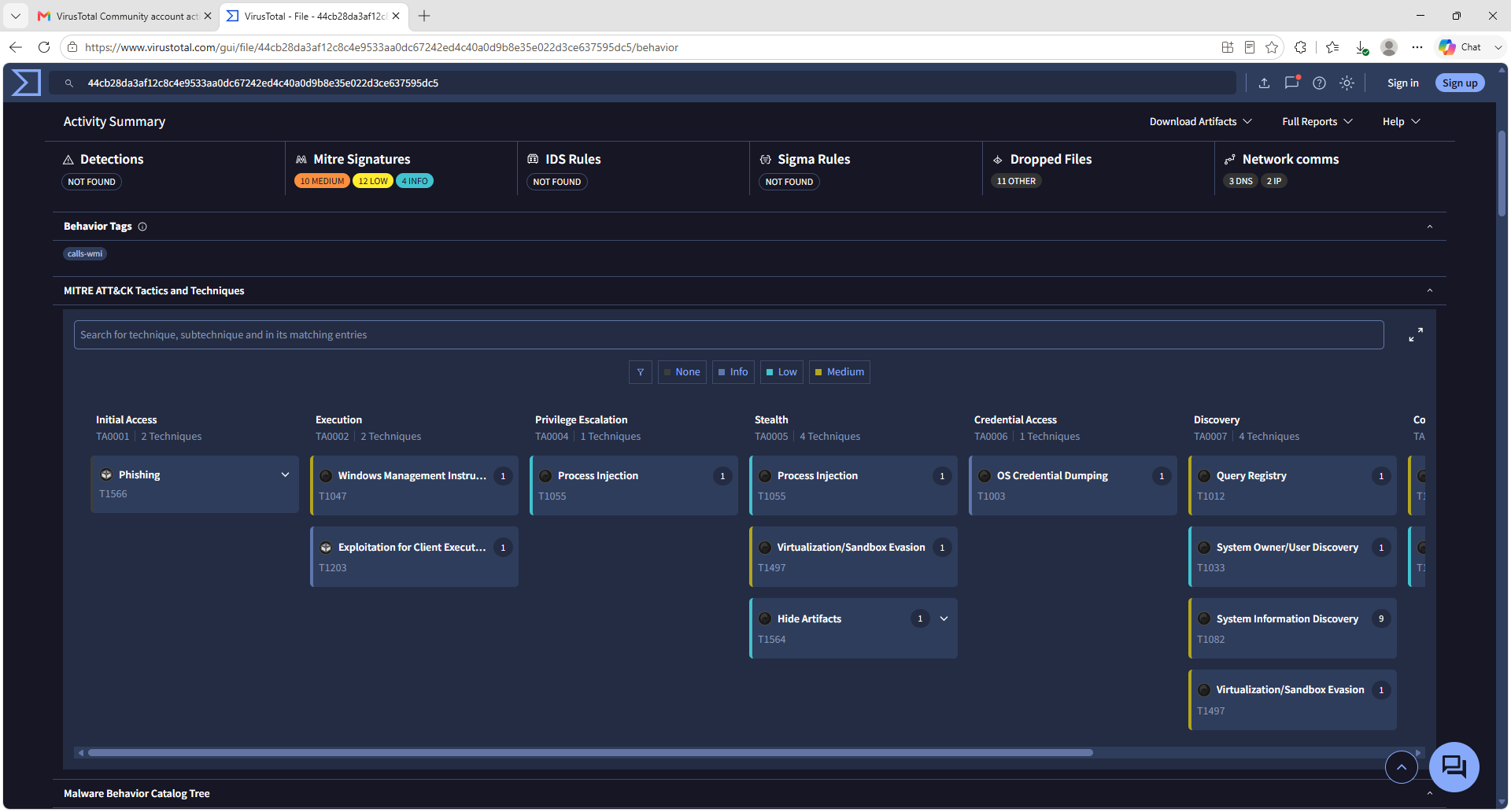Click the upload file icon
This screenshot has height=812, width=1511.
coord(1264,83)
